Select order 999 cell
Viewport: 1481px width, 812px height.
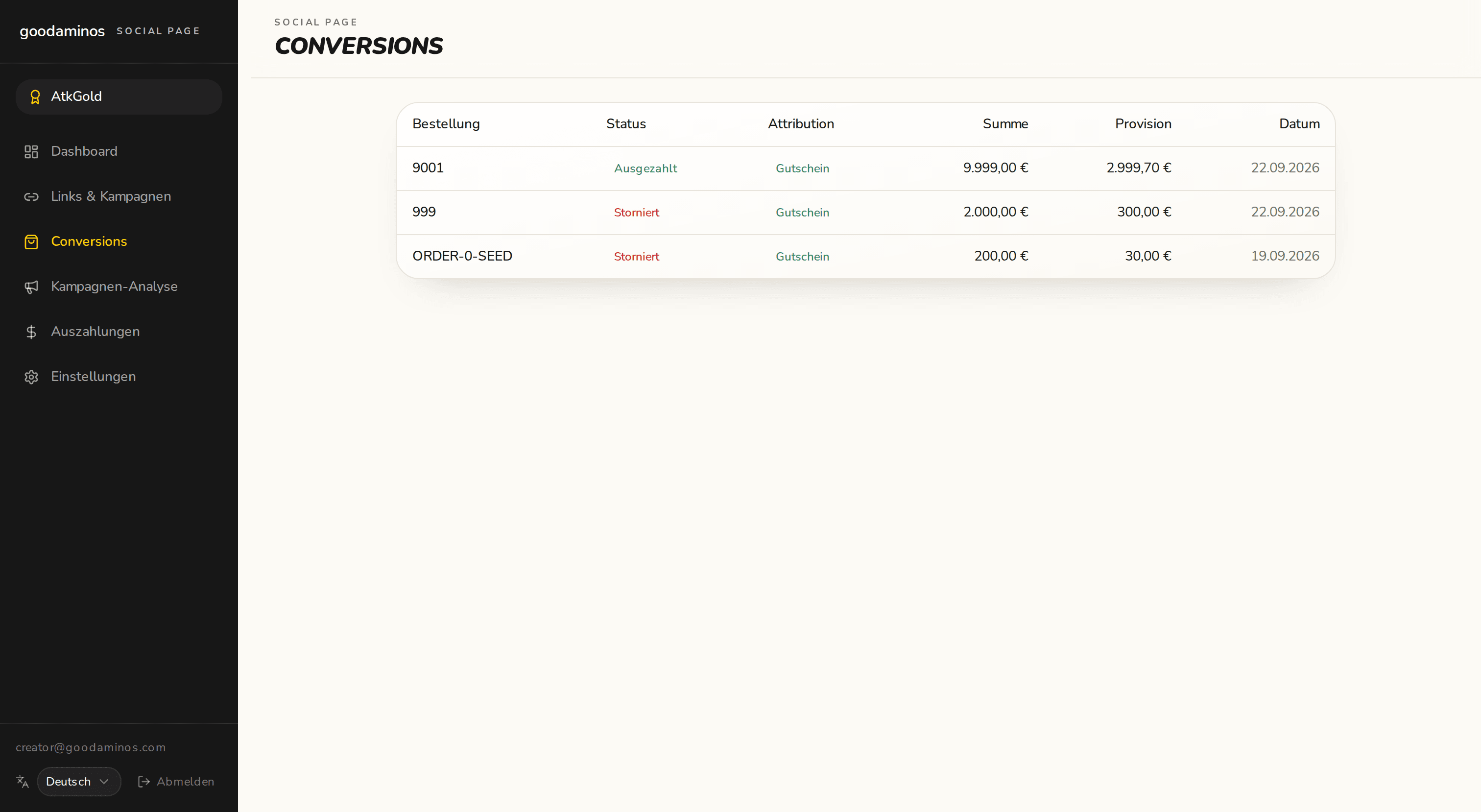[x=424, y=212]
